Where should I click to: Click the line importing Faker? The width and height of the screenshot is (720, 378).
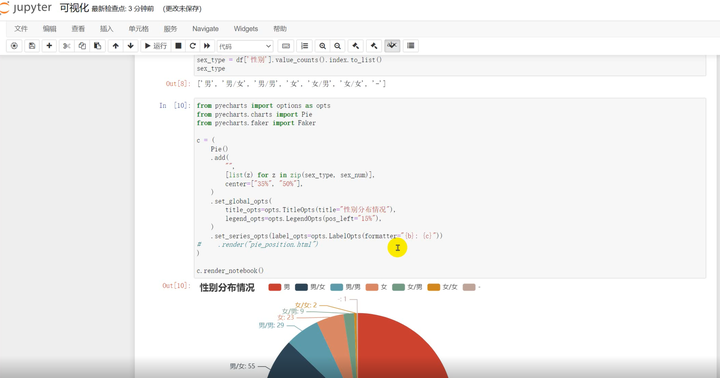(256, 123)
